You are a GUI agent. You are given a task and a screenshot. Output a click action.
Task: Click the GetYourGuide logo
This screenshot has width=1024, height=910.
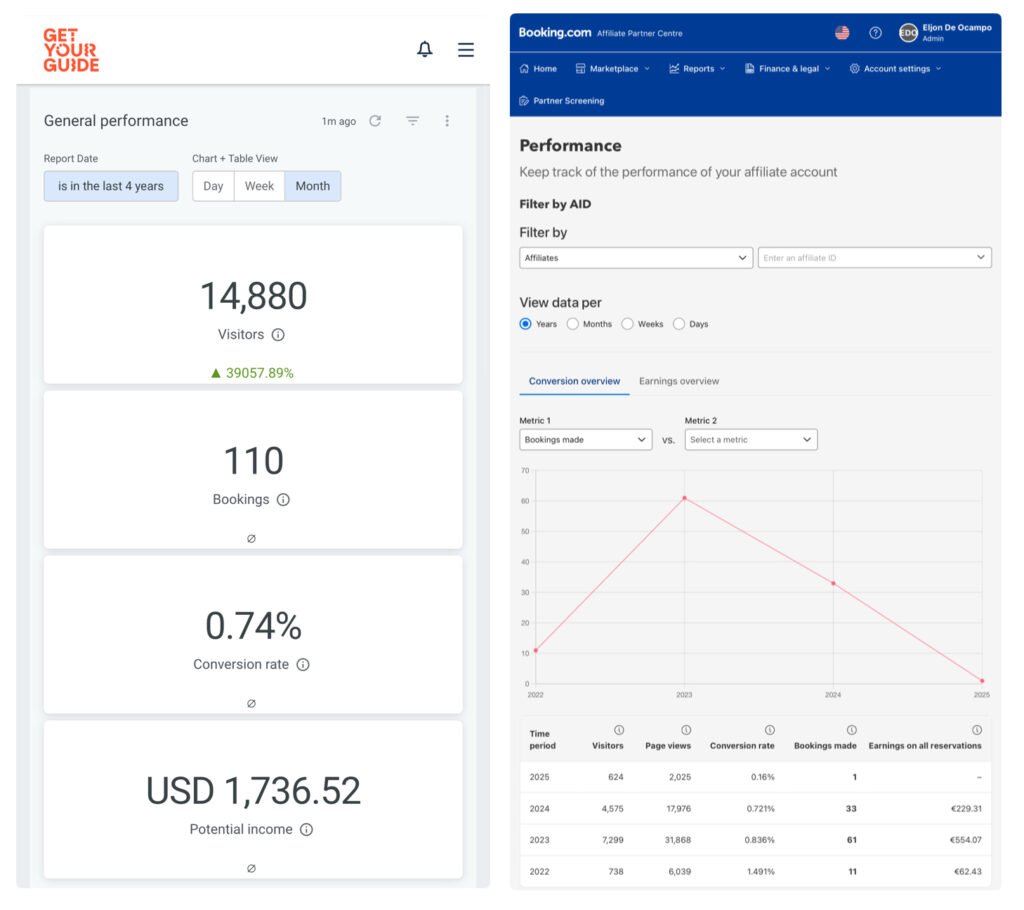coord(71,50)
